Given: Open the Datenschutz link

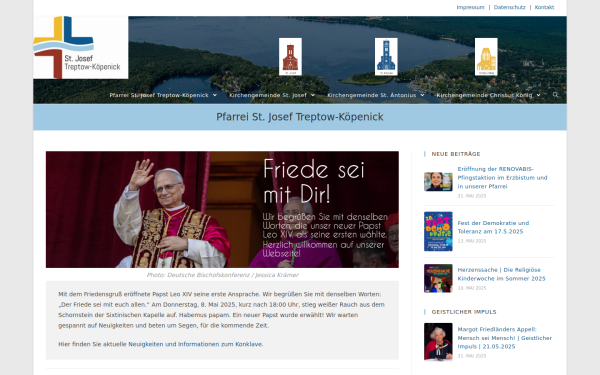Looking at the screenshot, I should (509, 7).
